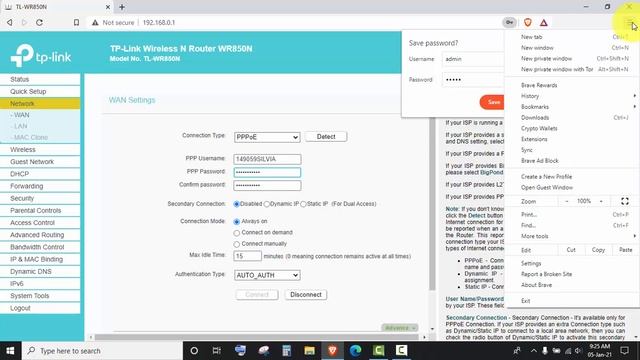The width and height of the screenshot is (640, 360).
Task: Select Crypto Wallets menu entry
Action: click(539, 128)
